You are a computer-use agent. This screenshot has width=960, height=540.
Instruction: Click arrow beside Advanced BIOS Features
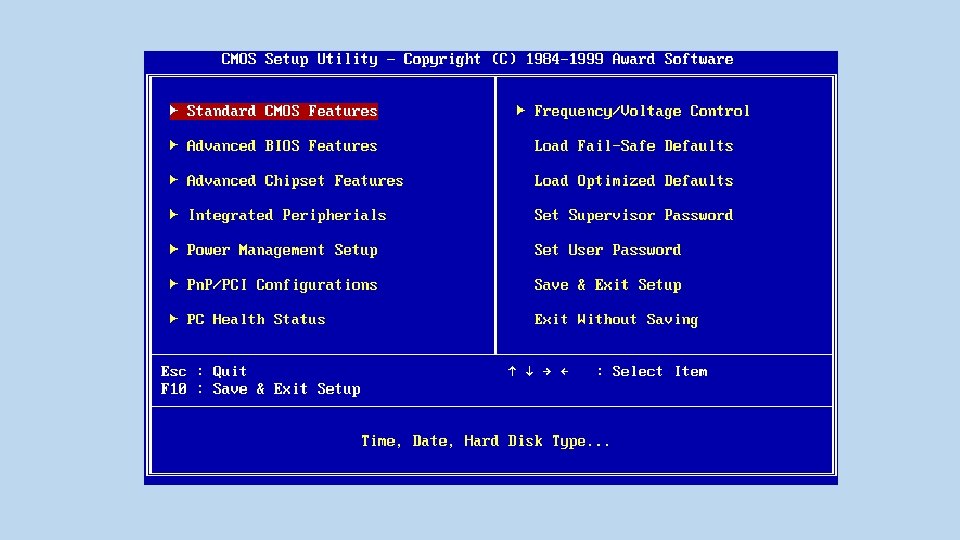click(x=174, y=145)
